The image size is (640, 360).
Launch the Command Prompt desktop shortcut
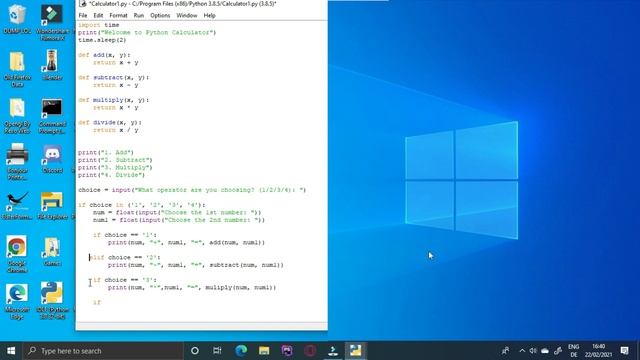point(52,116)
